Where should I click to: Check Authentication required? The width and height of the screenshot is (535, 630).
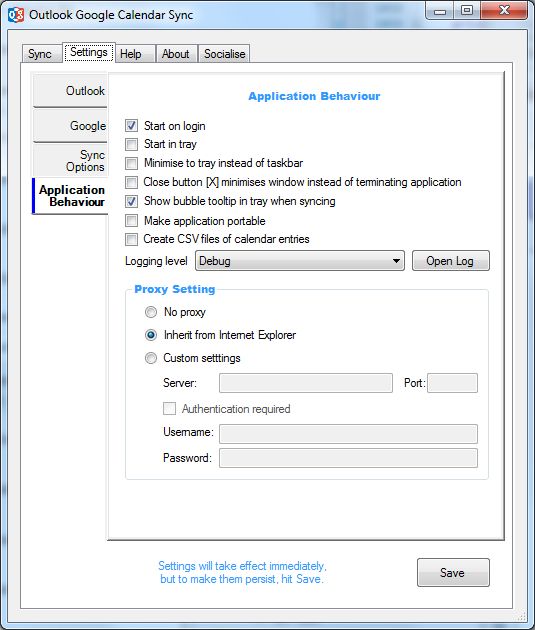click(x=169, y=409)
